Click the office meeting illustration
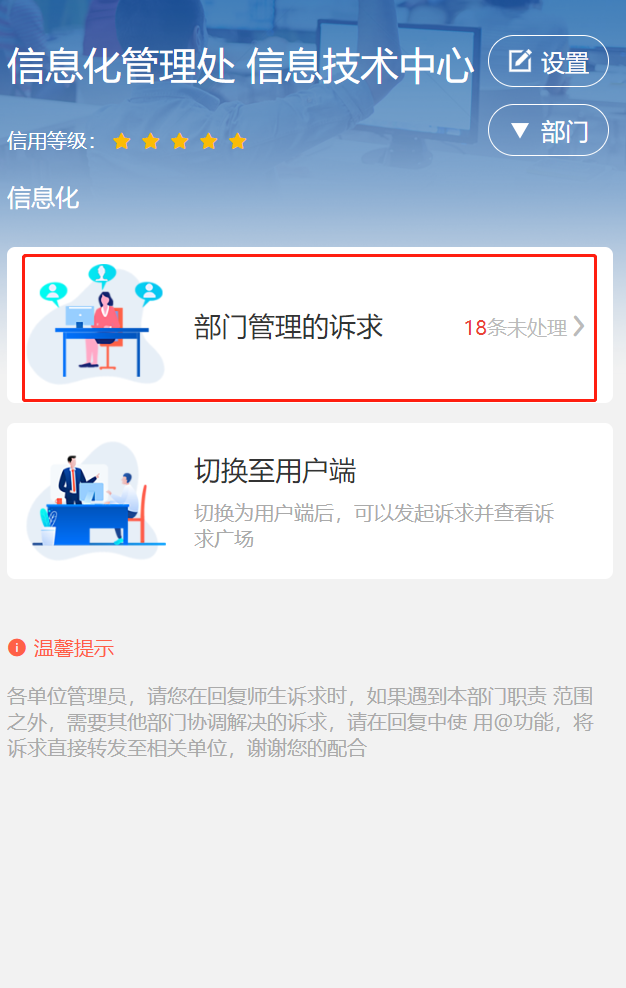The image size is (626, 988). pos(96,500)
